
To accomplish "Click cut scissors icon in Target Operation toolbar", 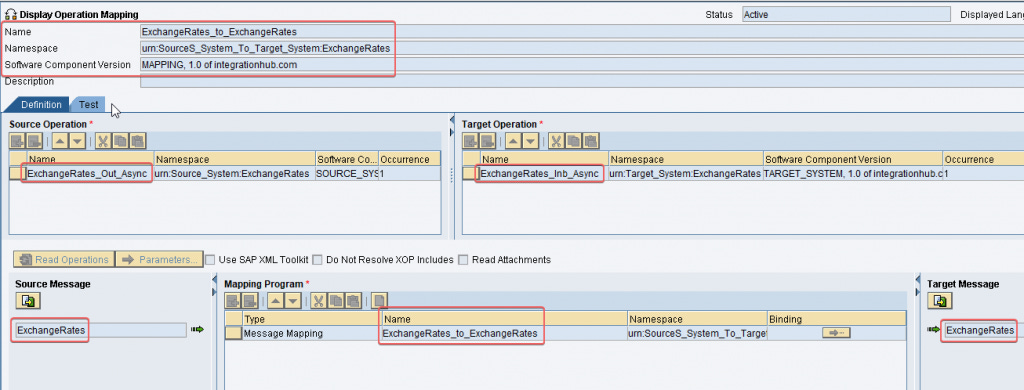I will coord(556,140).
